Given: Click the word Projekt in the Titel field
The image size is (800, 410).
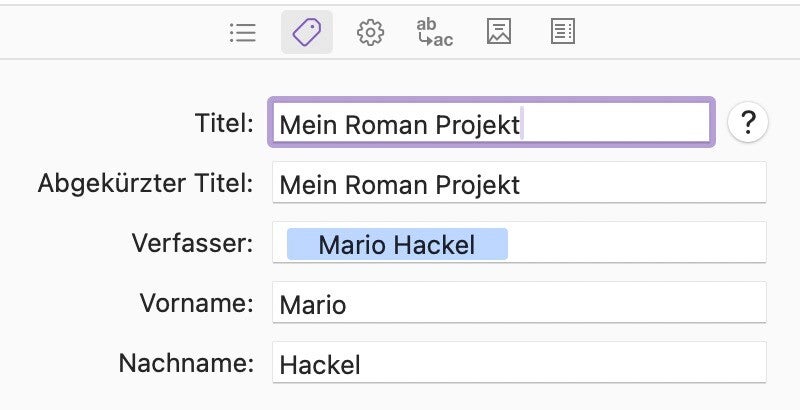Looking at the screenshot, I should point(478,125).
